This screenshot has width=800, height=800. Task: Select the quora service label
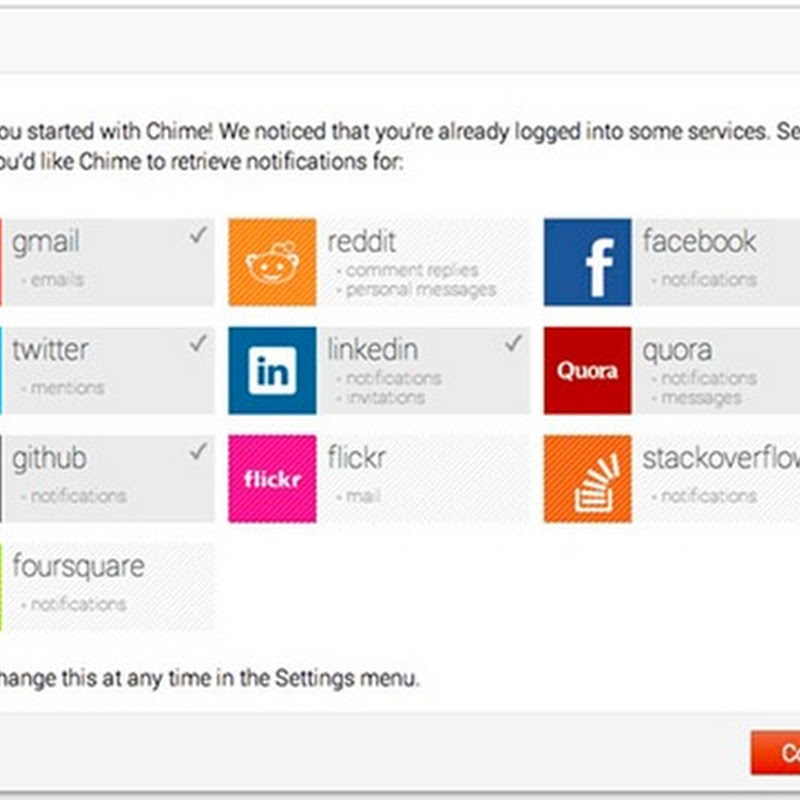pos(677,351)
